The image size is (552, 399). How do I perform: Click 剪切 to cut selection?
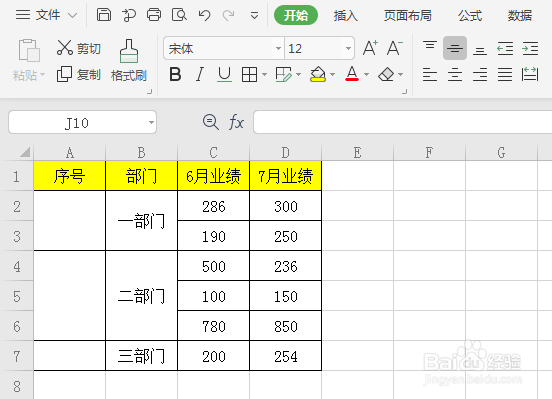[79, 48]
